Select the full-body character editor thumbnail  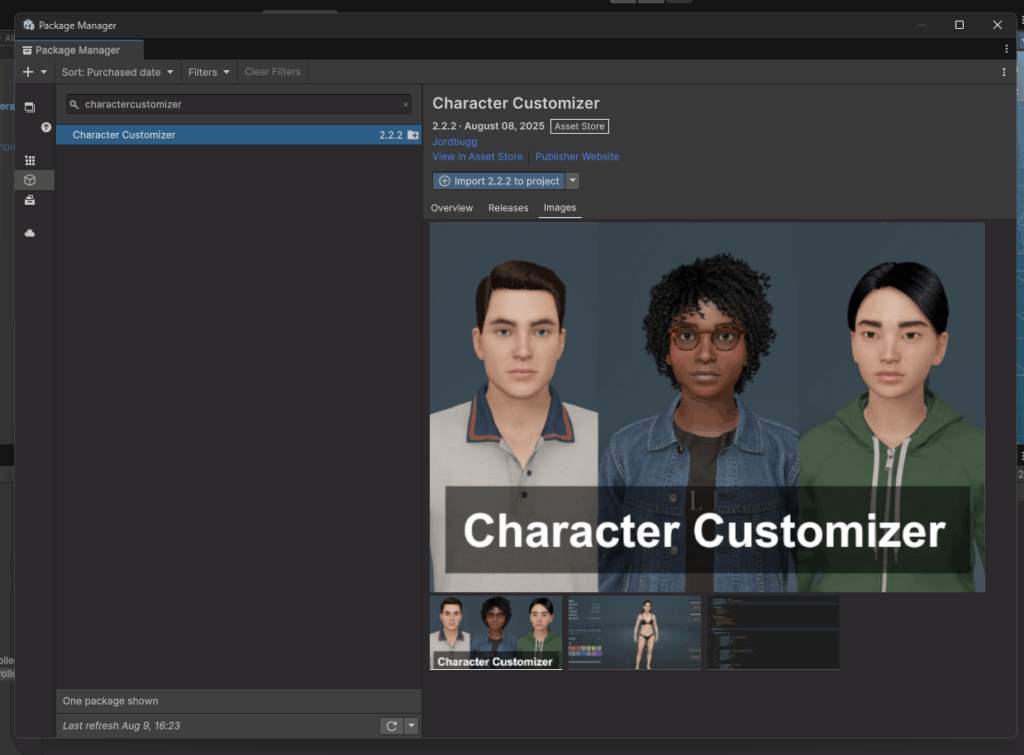(x=634, y=632)
